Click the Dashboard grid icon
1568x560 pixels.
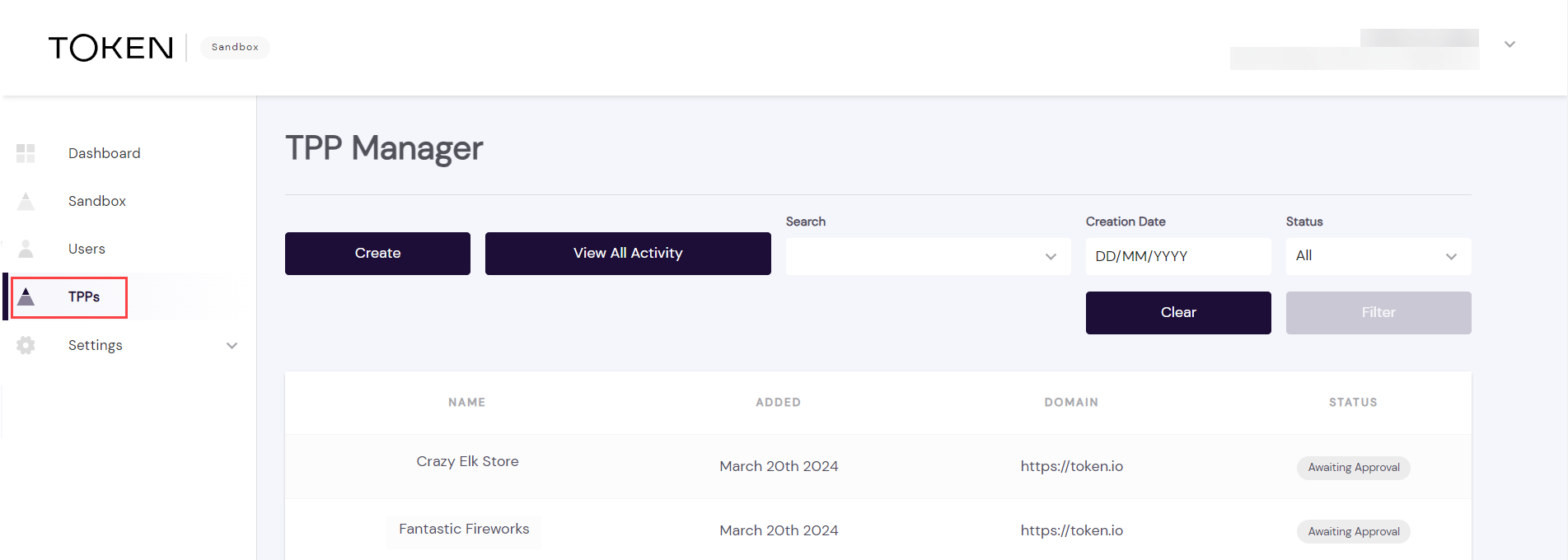pyautogui.click(x=26, y=153)
